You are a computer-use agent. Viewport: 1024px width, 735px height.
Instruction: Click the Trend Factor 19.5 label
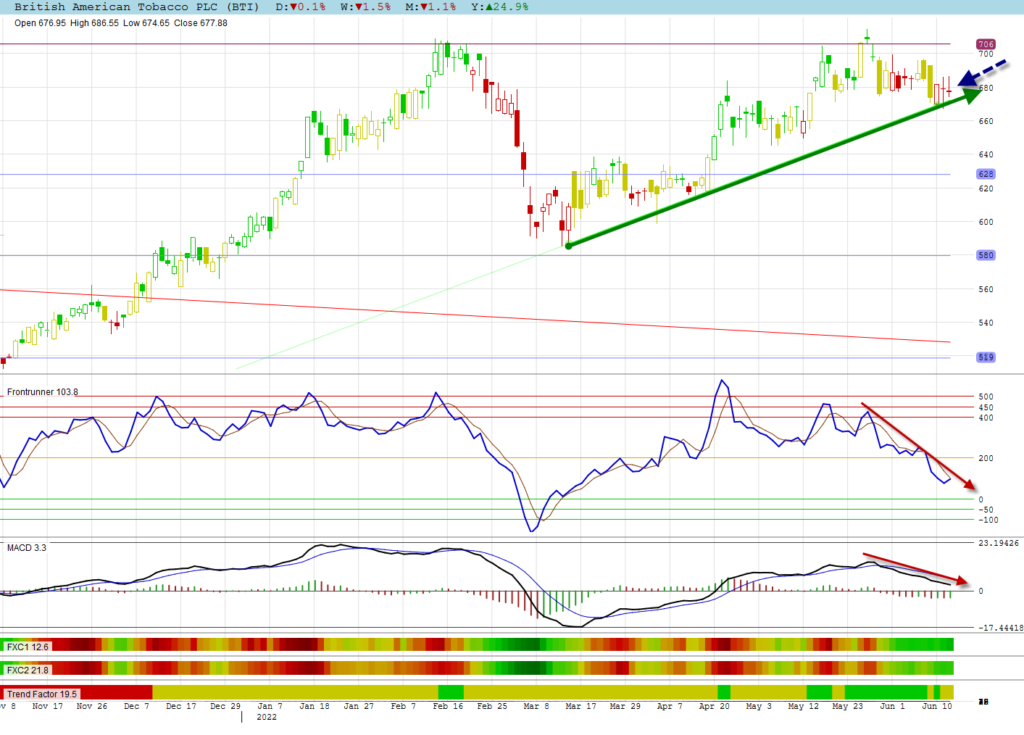coord(42,694)
